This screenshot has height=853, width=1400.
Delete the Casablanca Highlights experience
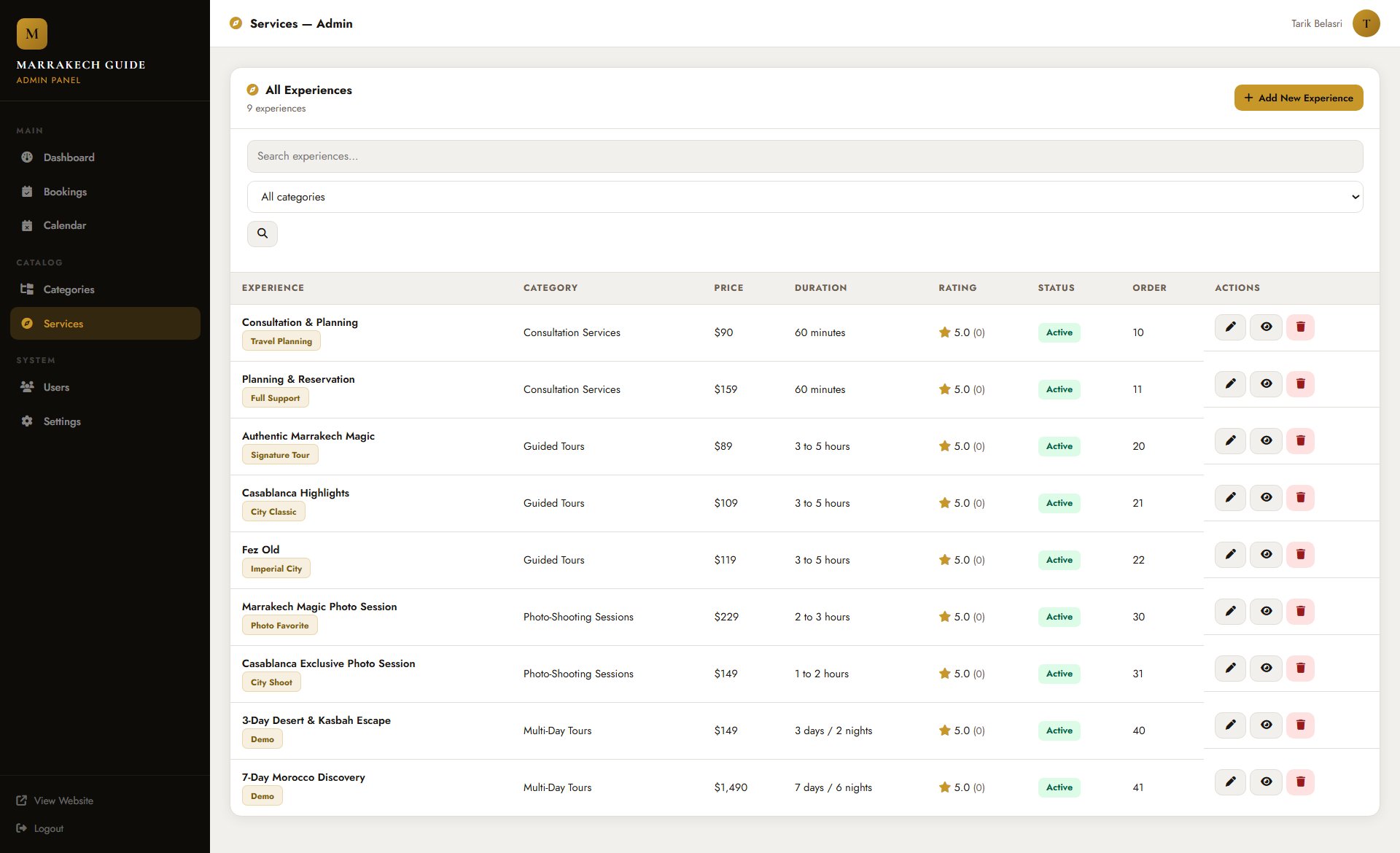[1300, 497]
